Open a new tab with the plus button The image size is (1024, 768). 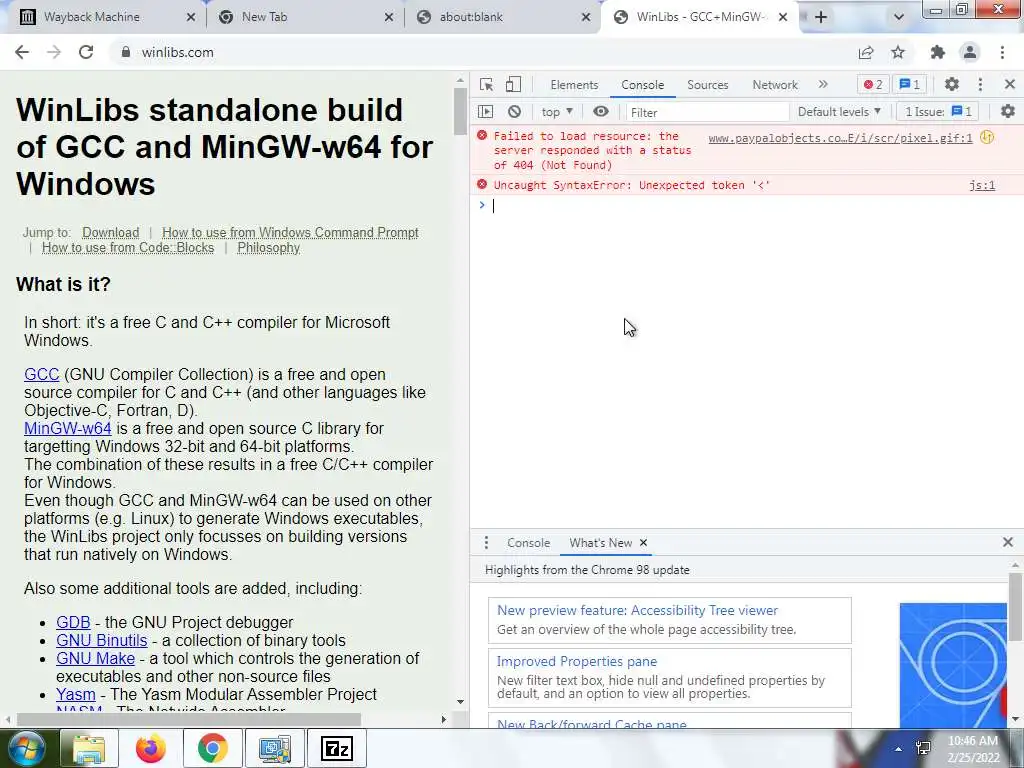point(821,17)
